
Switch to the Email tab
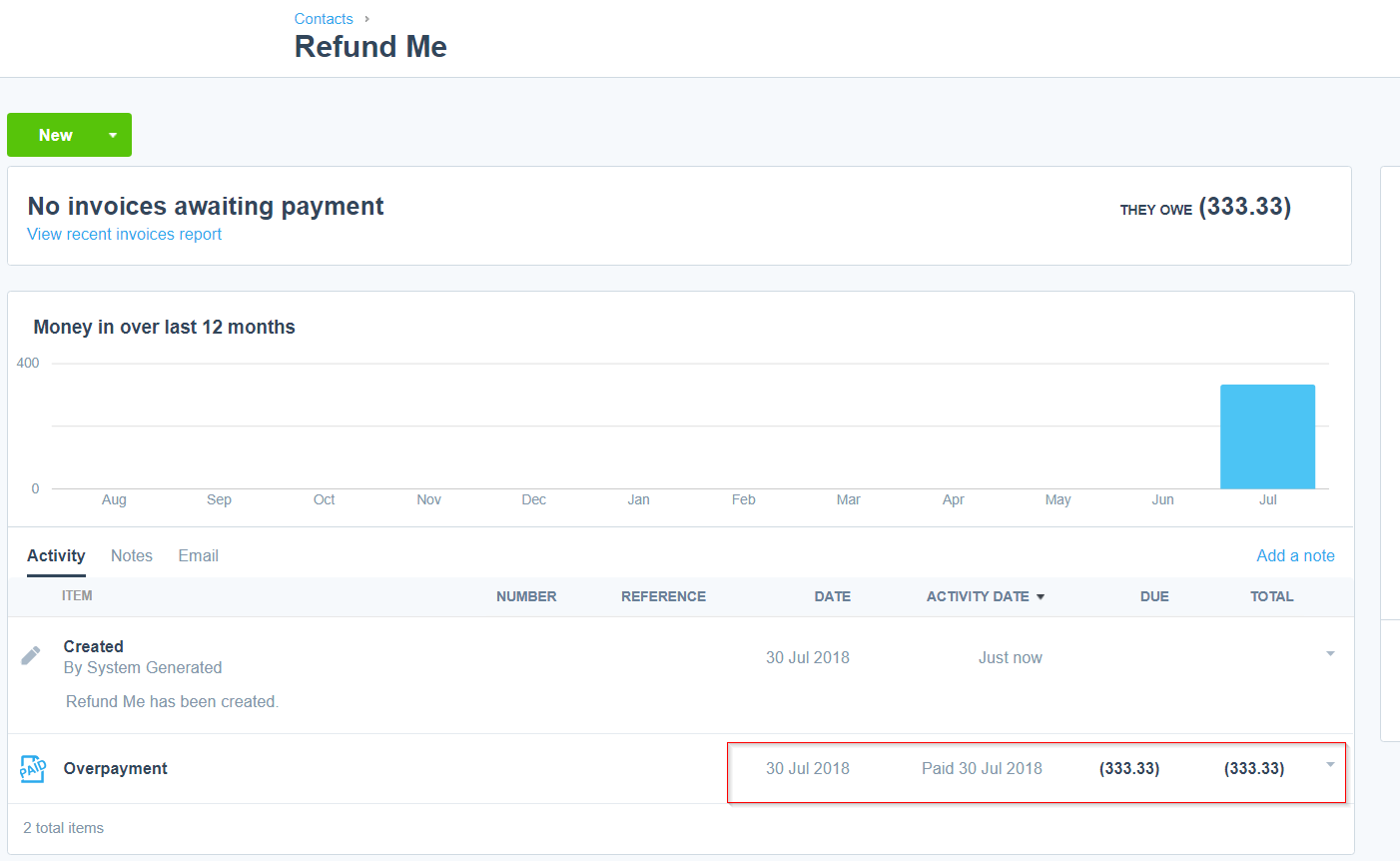click(198, 556)
